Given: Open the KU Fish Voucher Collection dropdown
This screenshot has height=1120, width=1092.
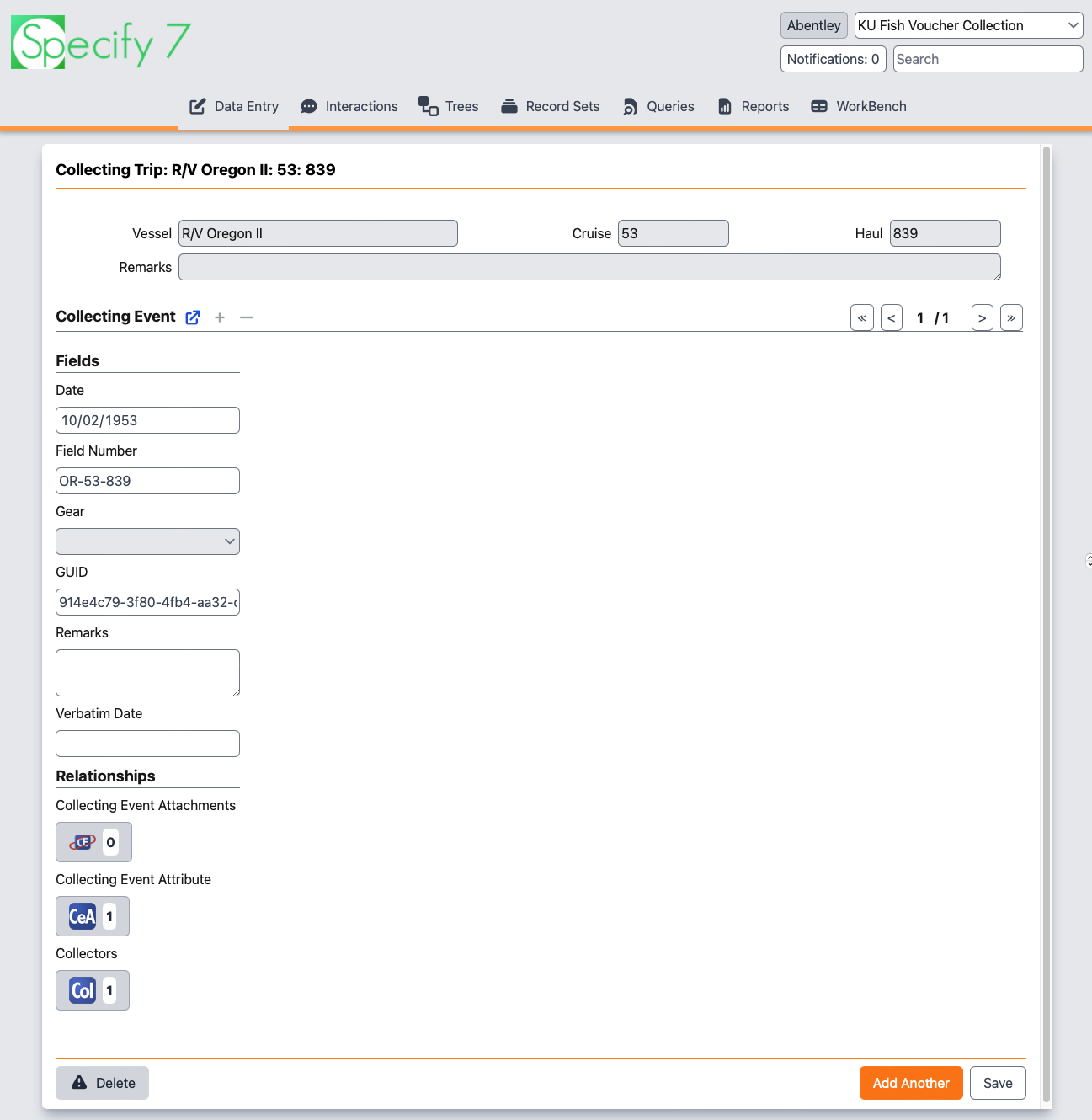Looking at the screenshot, I should coord(967,25).
